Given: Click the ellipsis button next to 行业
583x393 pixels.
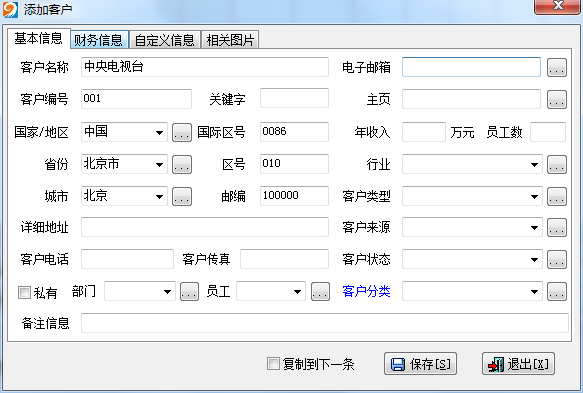Looking at the screenshot, I should (557, 164).
